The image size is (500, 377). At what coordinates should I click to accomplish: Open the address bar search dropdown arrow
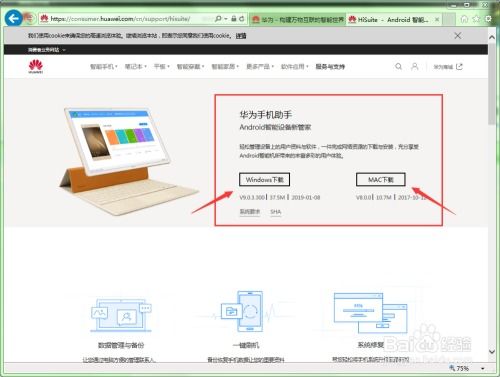pyautogui.click(x=226, y=19)
